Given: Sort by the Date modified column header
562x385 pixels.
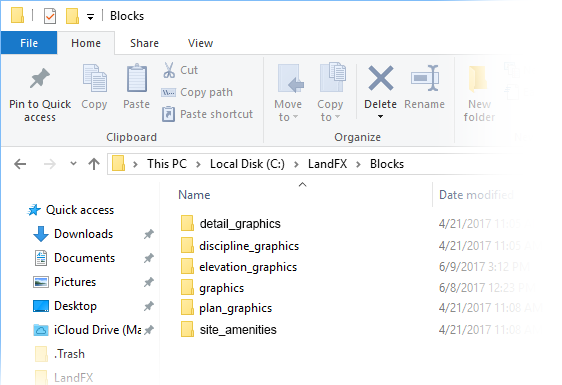Looking at the screenshot, I should 476,195.
